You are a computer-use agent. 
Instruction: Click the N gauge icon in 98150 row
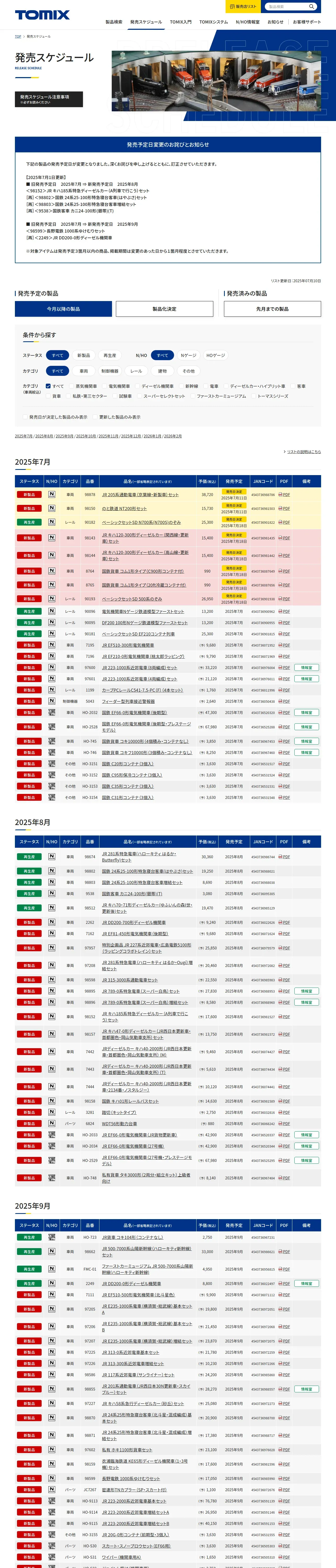pos(52,508)
